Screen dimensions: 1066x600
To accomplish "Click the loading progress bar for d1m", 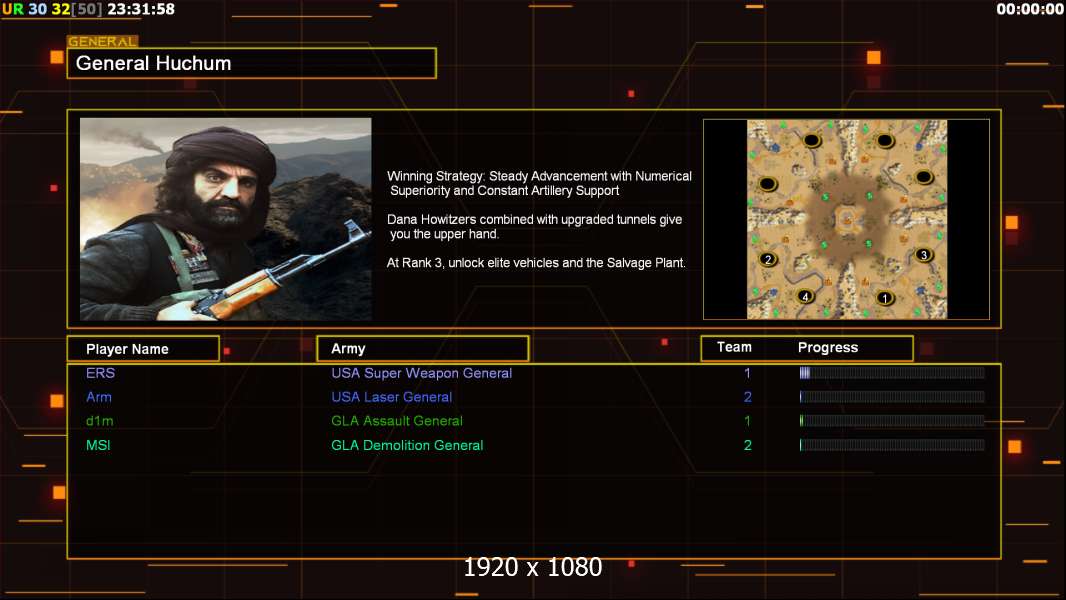I will (892, 421).
